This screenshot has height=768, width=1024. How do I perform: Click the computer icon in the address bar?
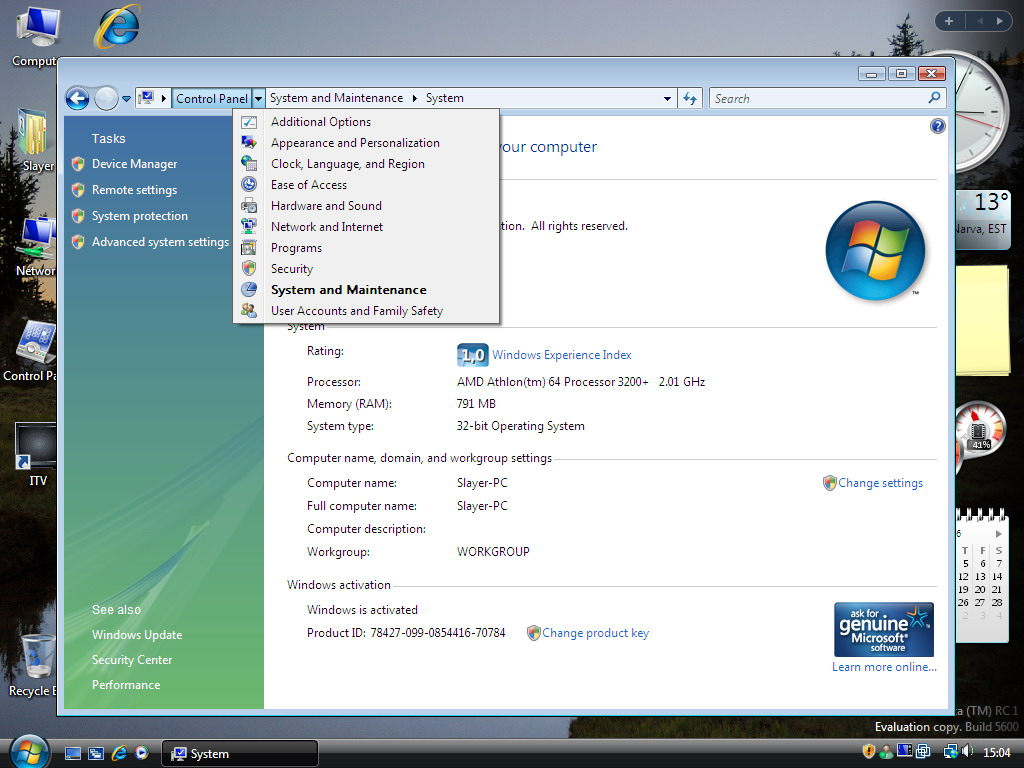[x=146, y=98]
